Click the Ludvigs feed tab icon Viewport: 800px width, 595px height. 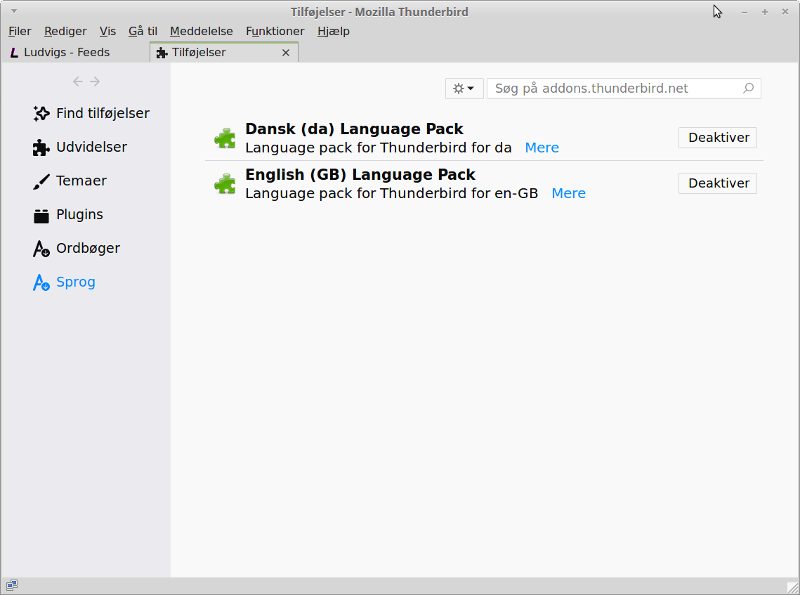coord(14,53)
